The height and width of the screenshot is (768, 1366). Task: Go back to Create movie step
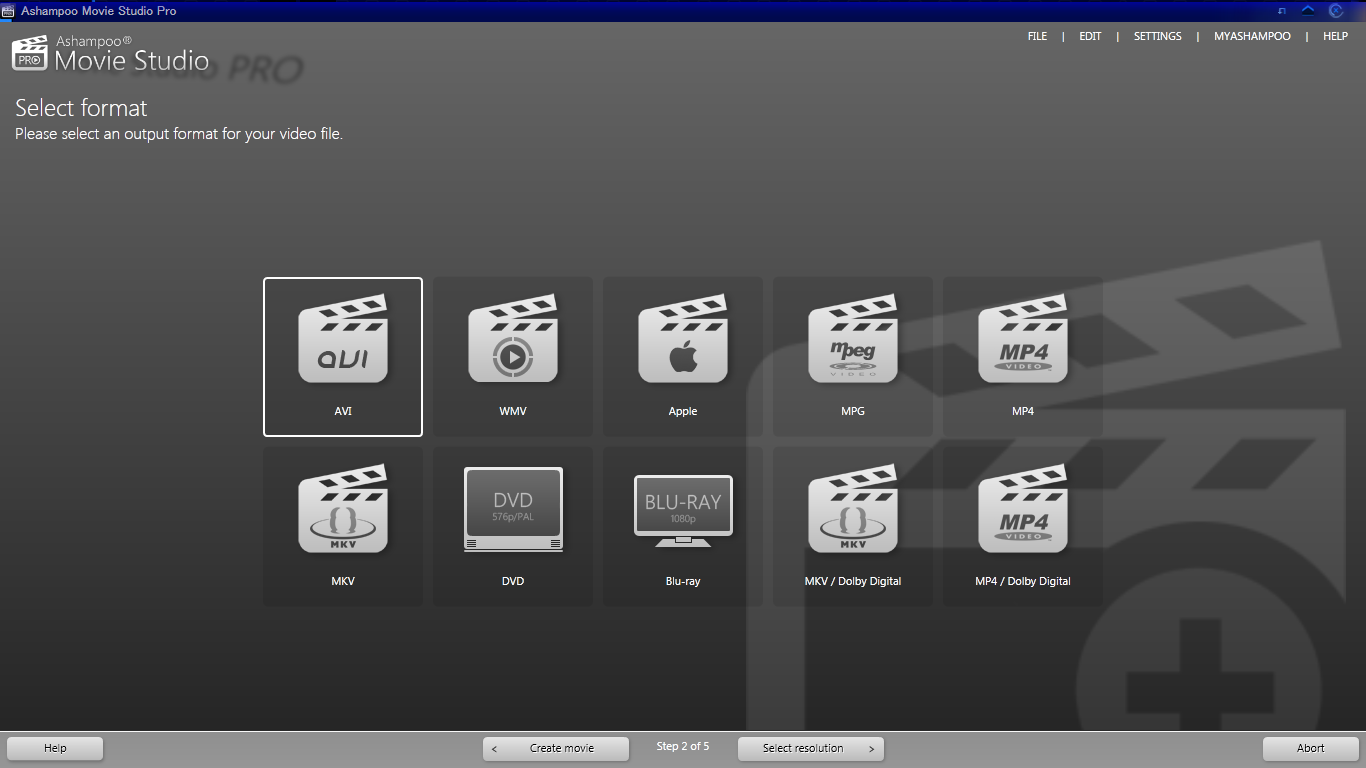556,748
